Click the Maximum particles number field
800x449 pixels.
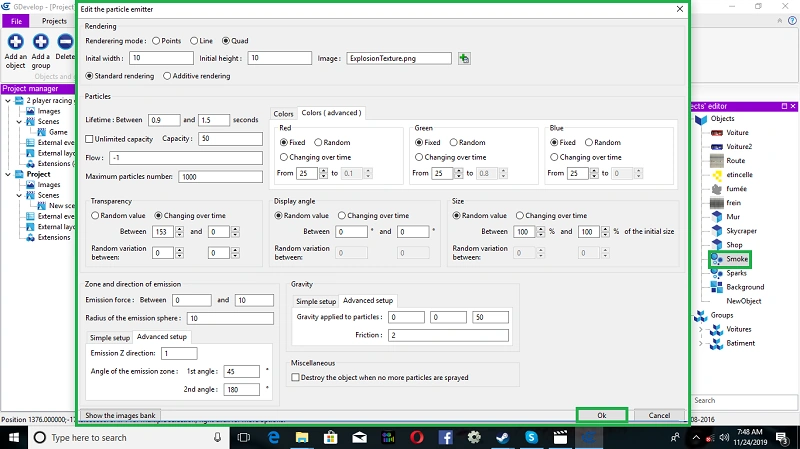220,177
